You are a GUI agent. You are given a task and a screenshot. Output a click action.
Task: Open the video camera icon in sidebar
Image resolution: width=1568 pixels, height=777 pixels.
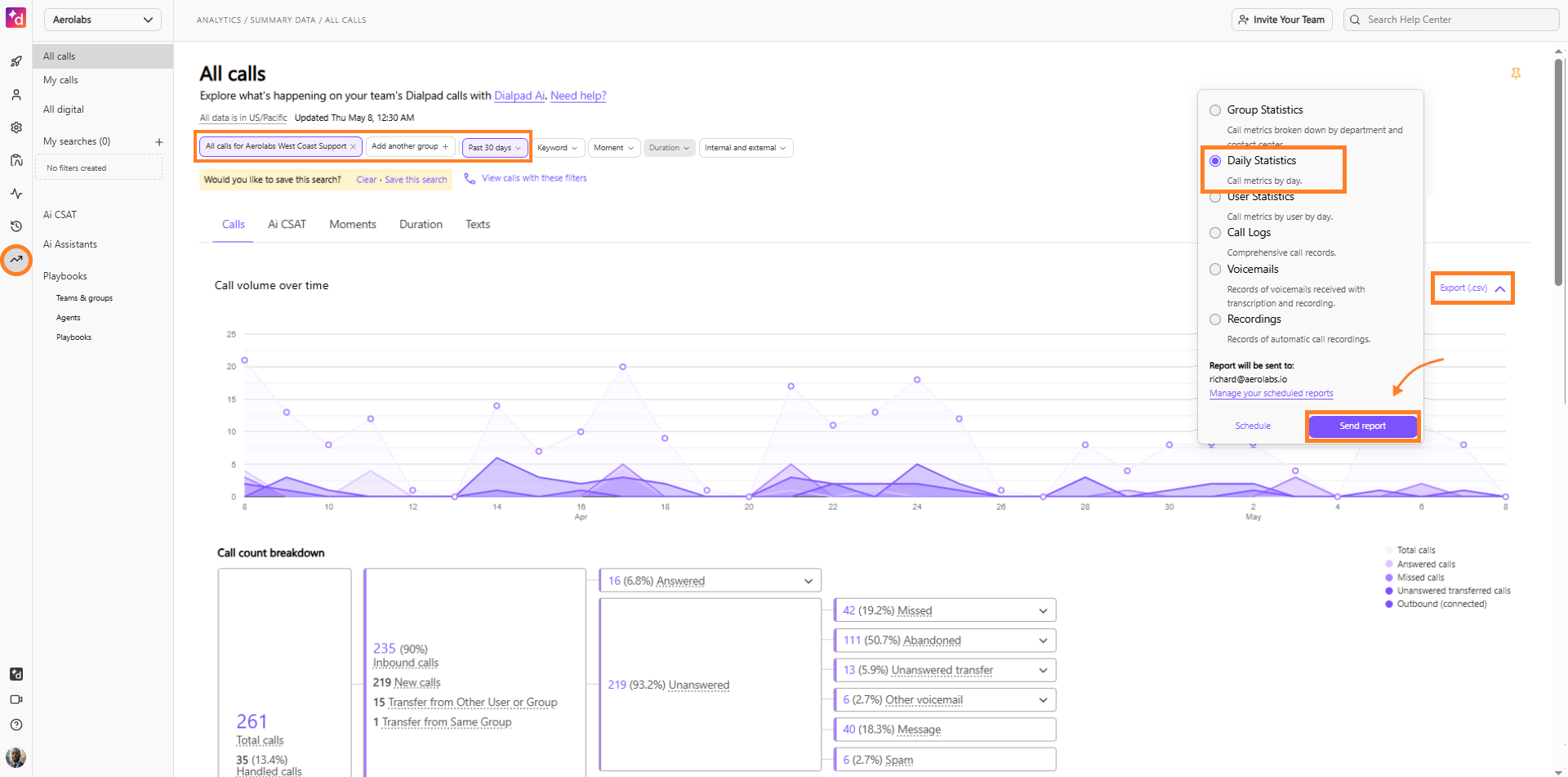(16, 699)
